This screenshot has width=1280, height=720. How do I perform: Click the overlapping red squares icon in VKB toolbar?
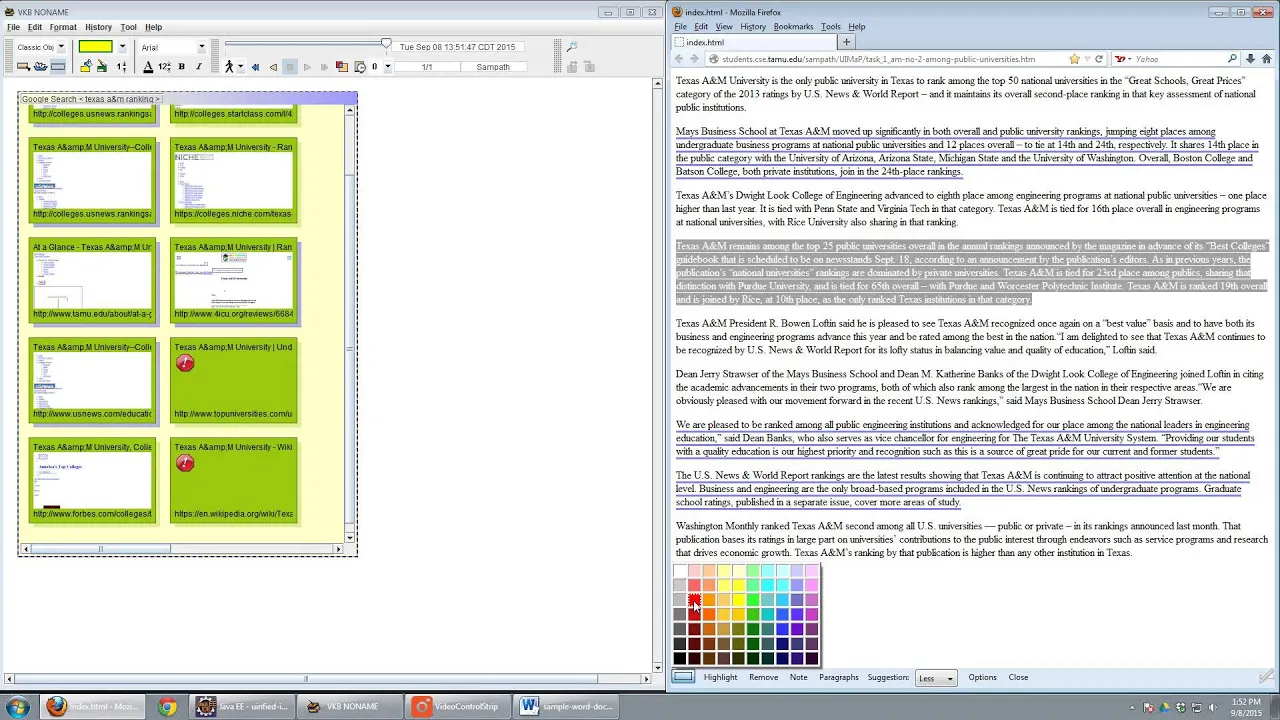click(x=342, y=67)
